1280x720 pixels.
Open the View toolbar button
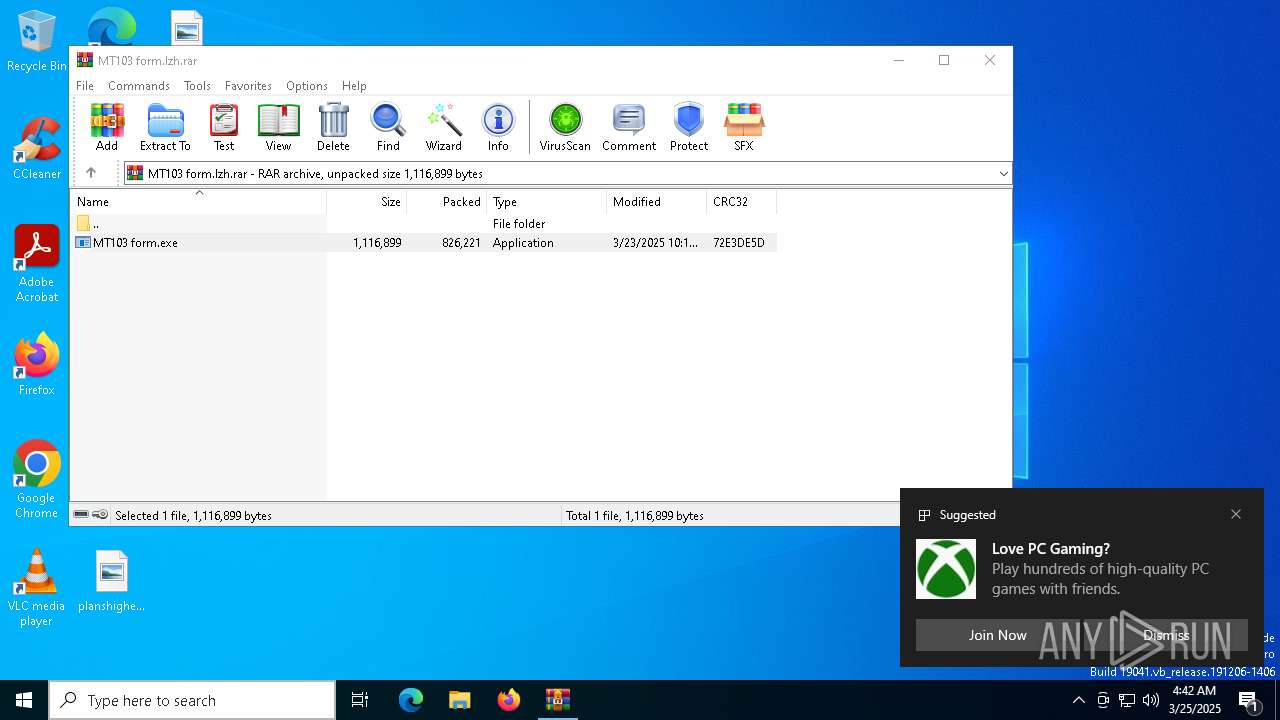click(278, 127)
